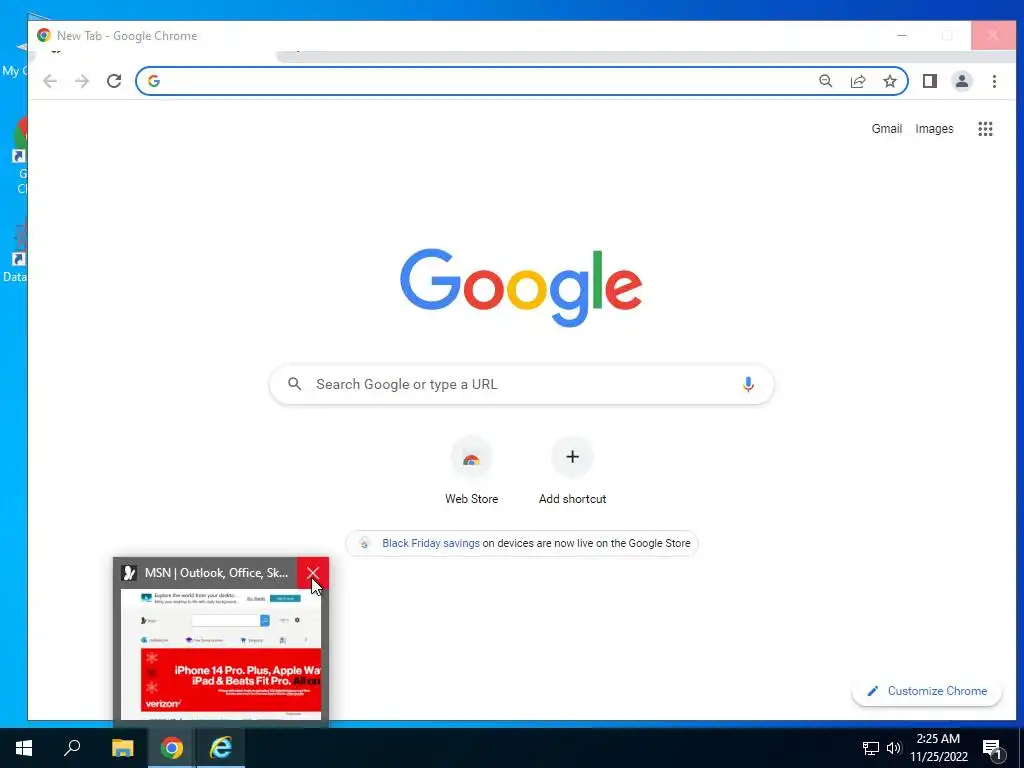Open File Explorer from the taskbar

point(122,748)
